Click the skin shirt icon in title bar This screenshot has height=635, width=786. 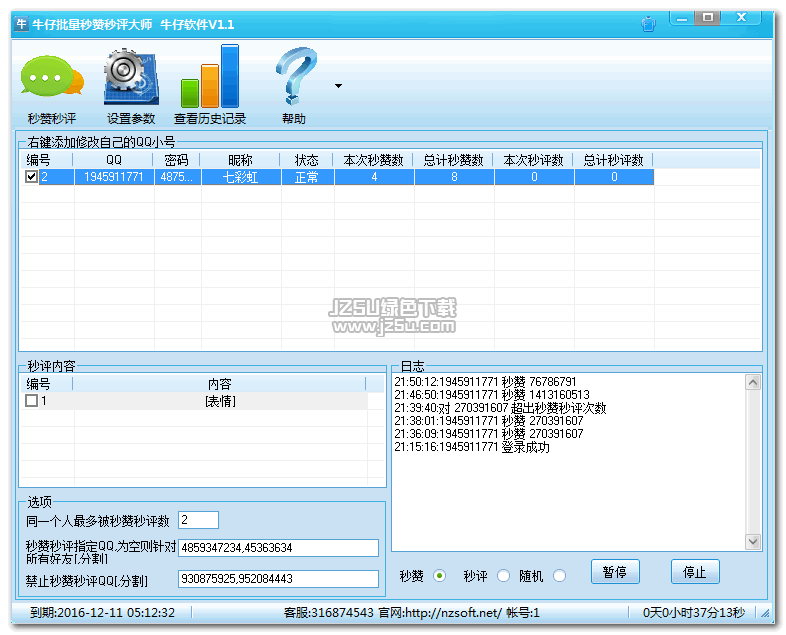pos(649,24)
